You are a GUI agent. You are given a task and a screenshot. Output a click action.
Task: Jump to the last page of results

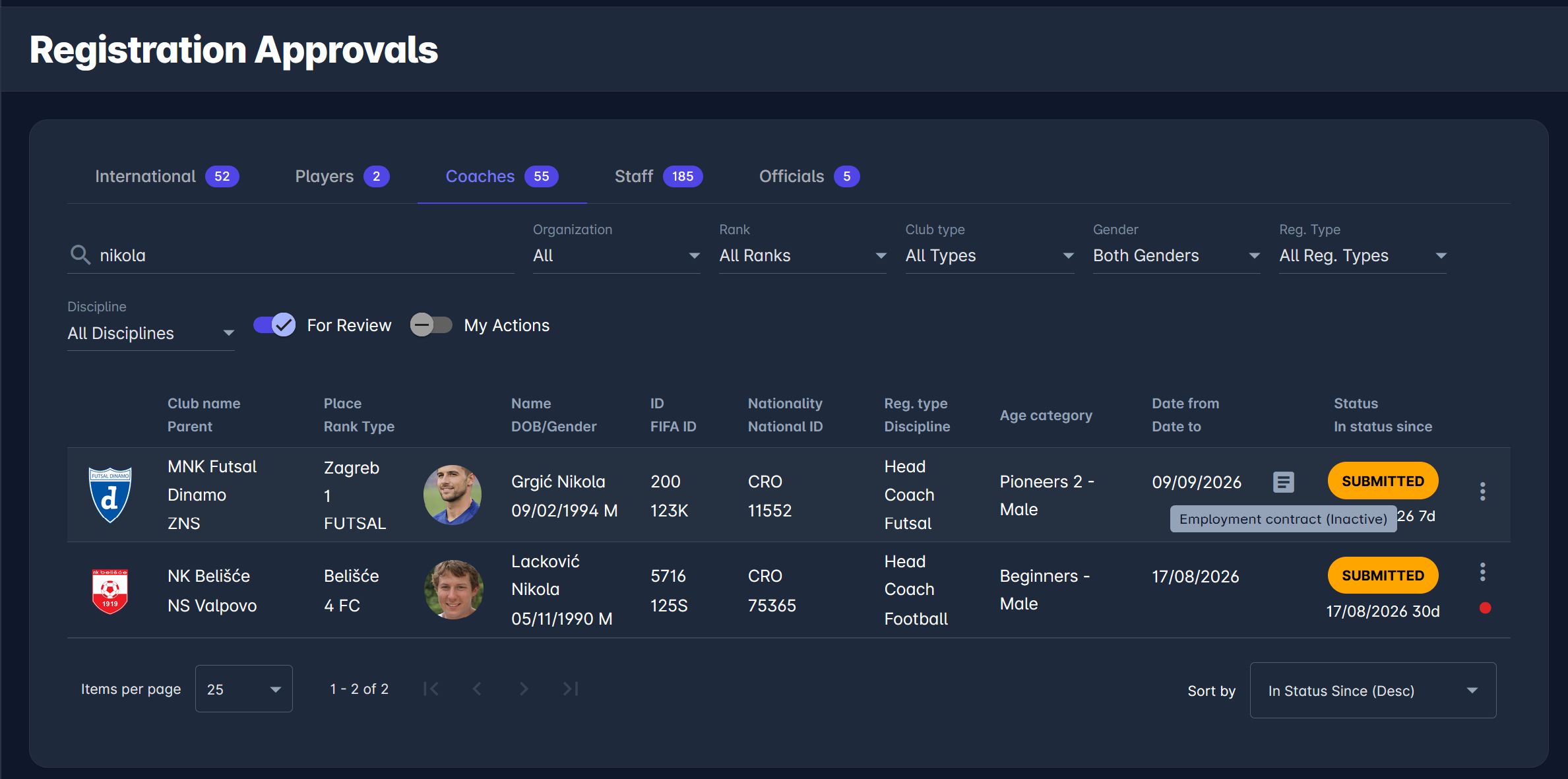[x=571, y=689]
